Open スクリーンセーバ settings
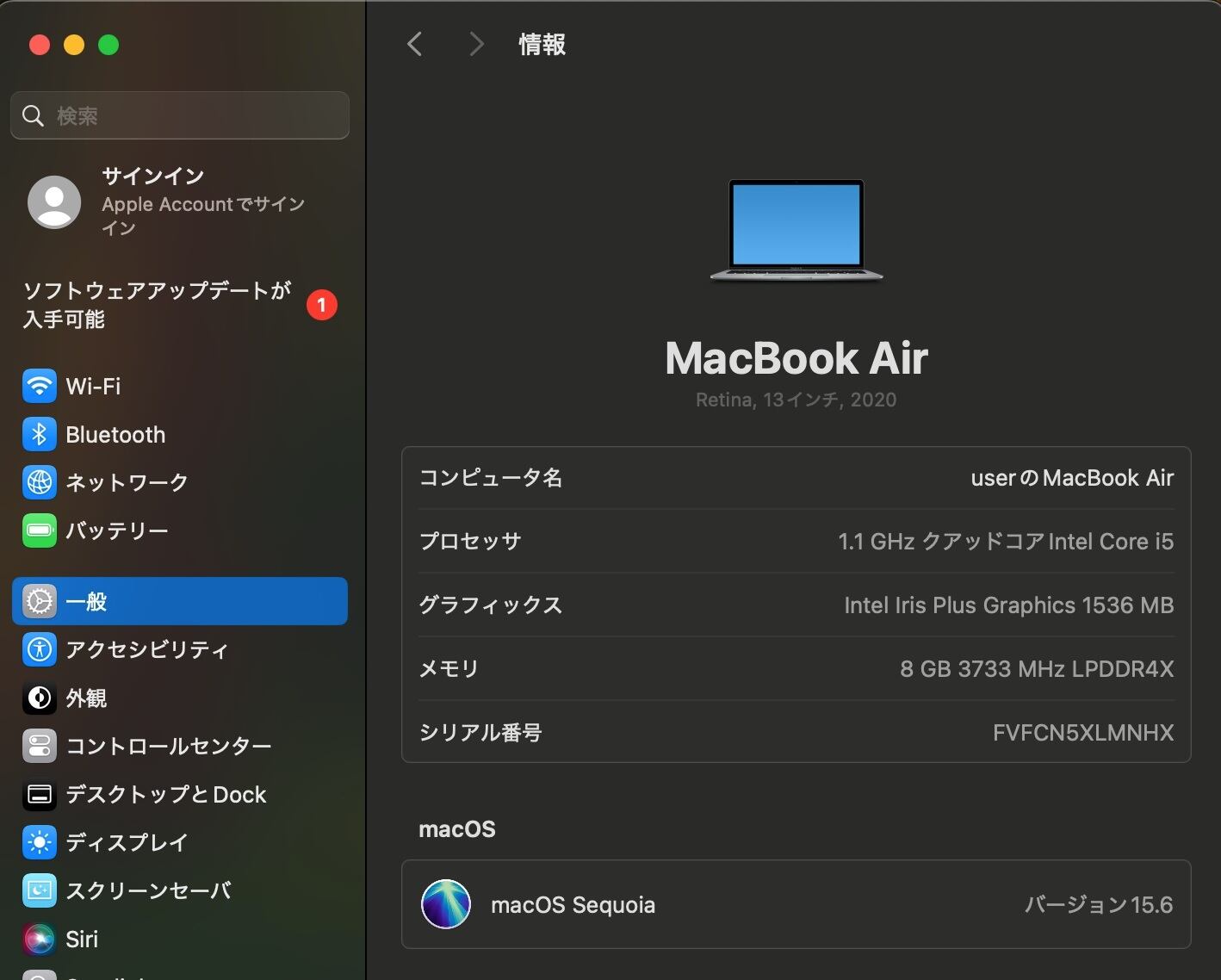 point(180,890)
